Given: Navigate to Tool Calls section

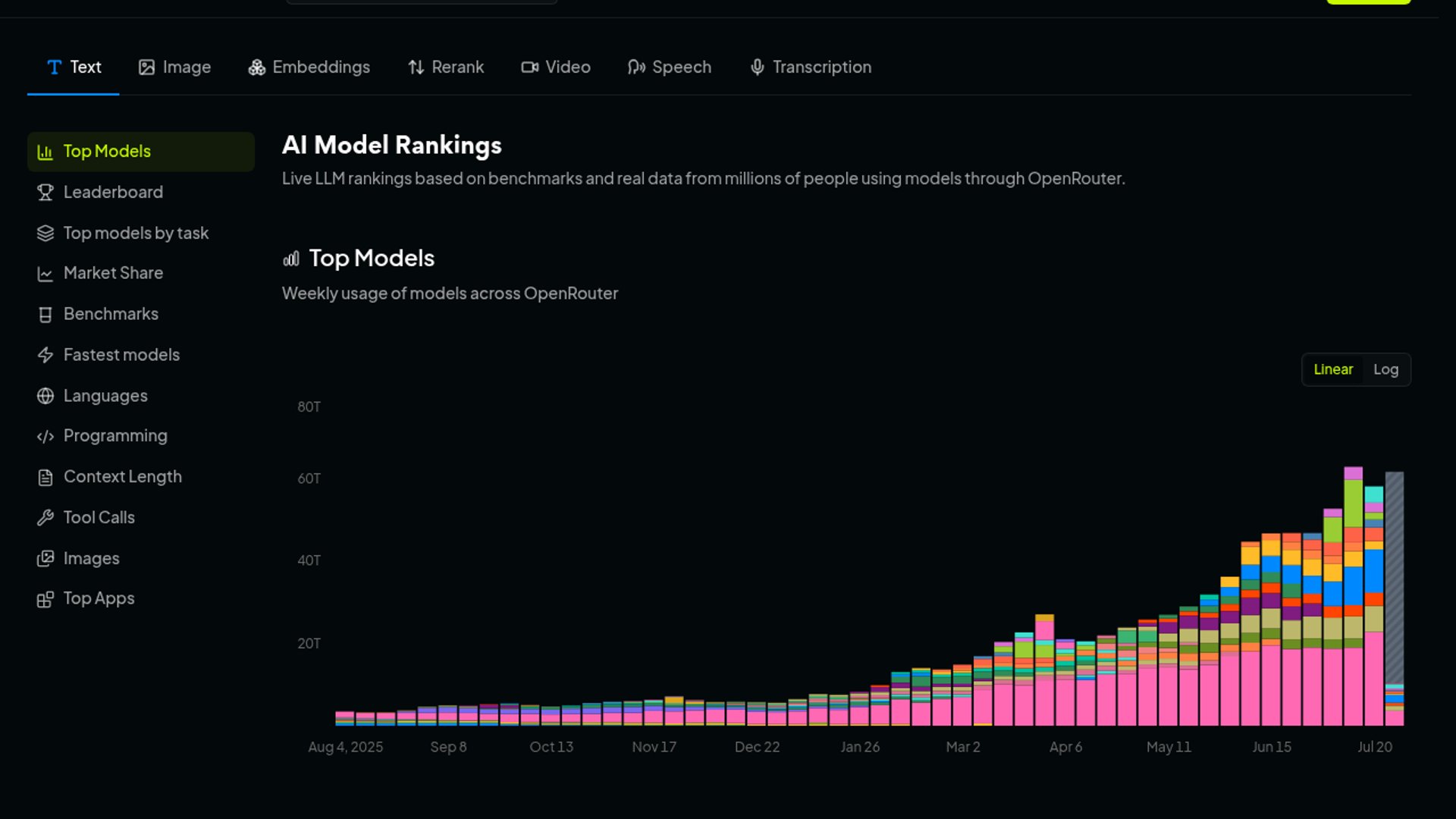Looking at the screenshot, I should [x=141, y=518].
